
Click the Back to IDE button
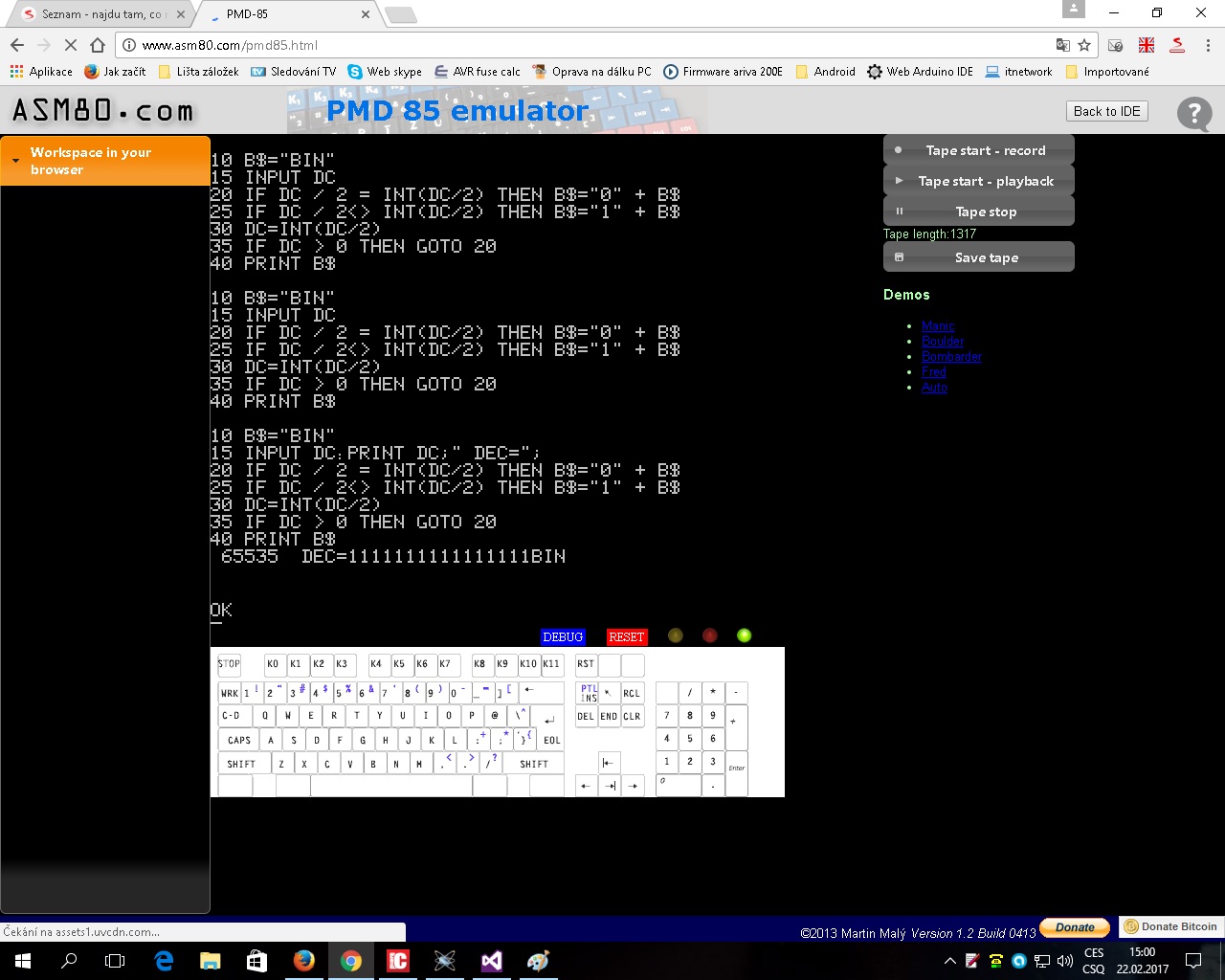click(x=1106, y=111)
